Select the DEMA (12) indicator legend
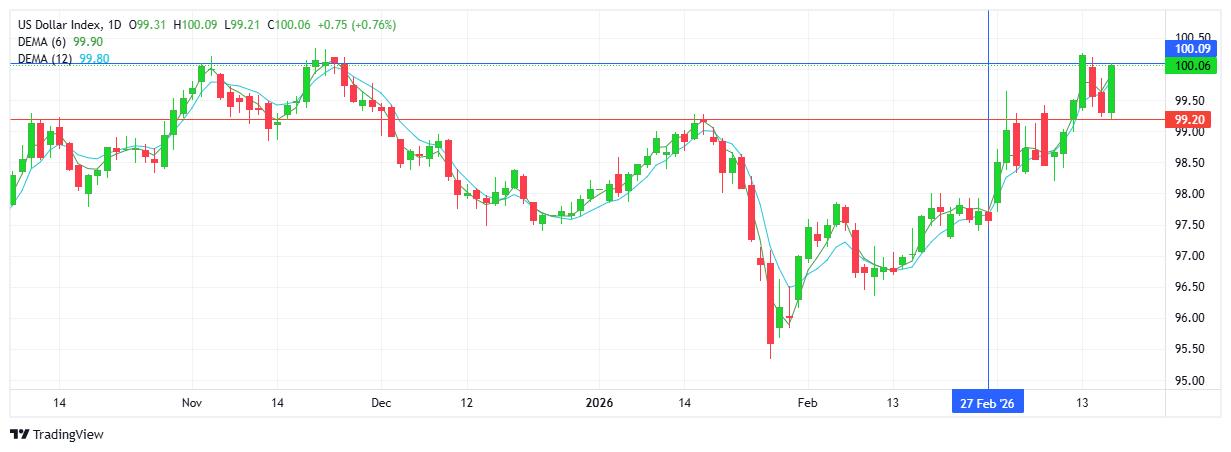This screenshot has width=1231, height=452. (x=43, y=59)
